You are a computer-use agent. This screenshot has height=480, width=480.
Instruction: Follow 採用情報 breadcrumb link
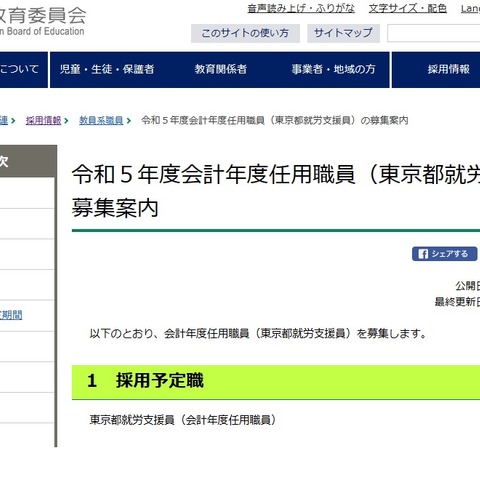point(44,120)
